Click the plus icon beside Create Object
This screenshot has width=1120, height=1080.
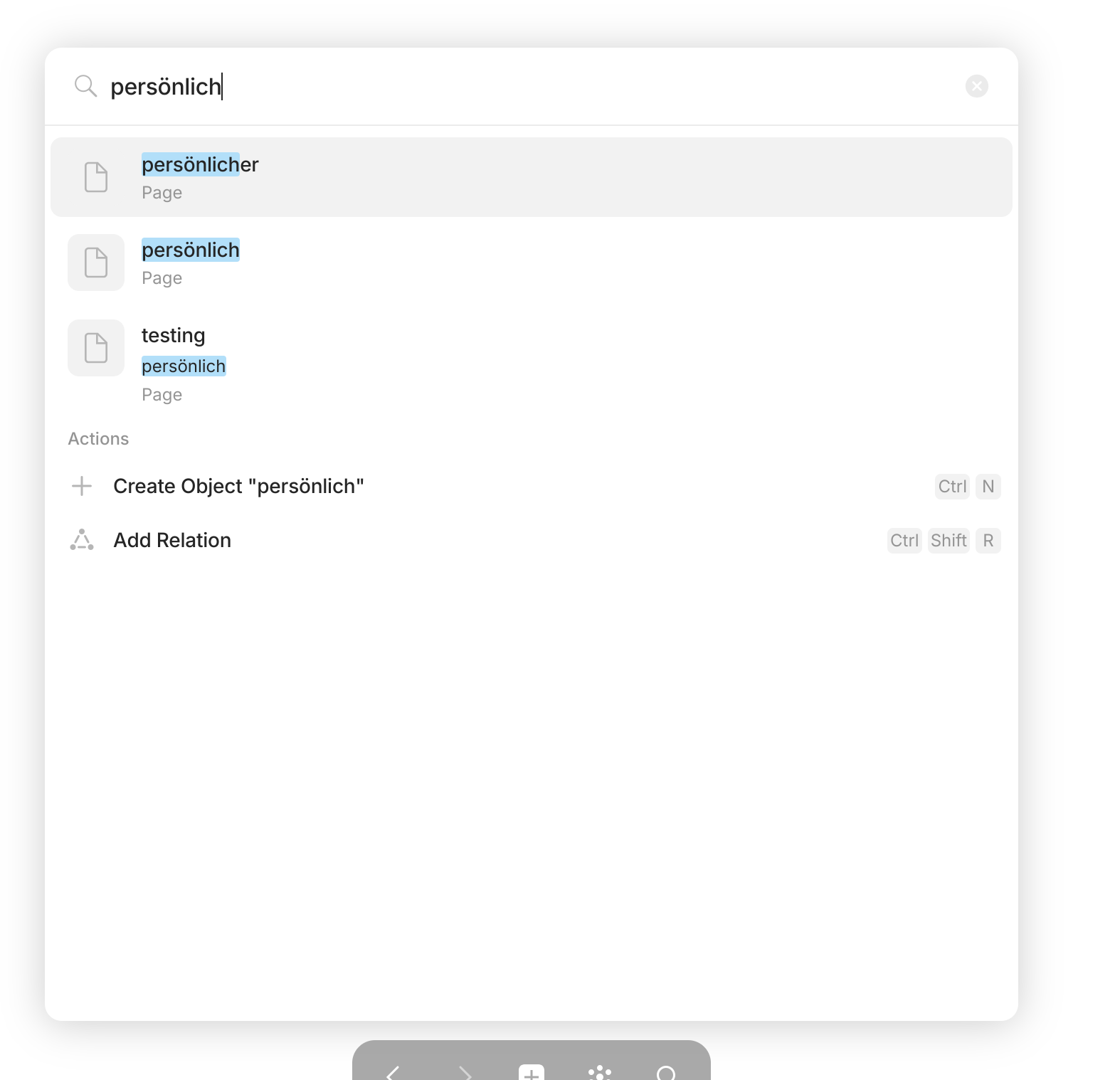coord(82,486)
